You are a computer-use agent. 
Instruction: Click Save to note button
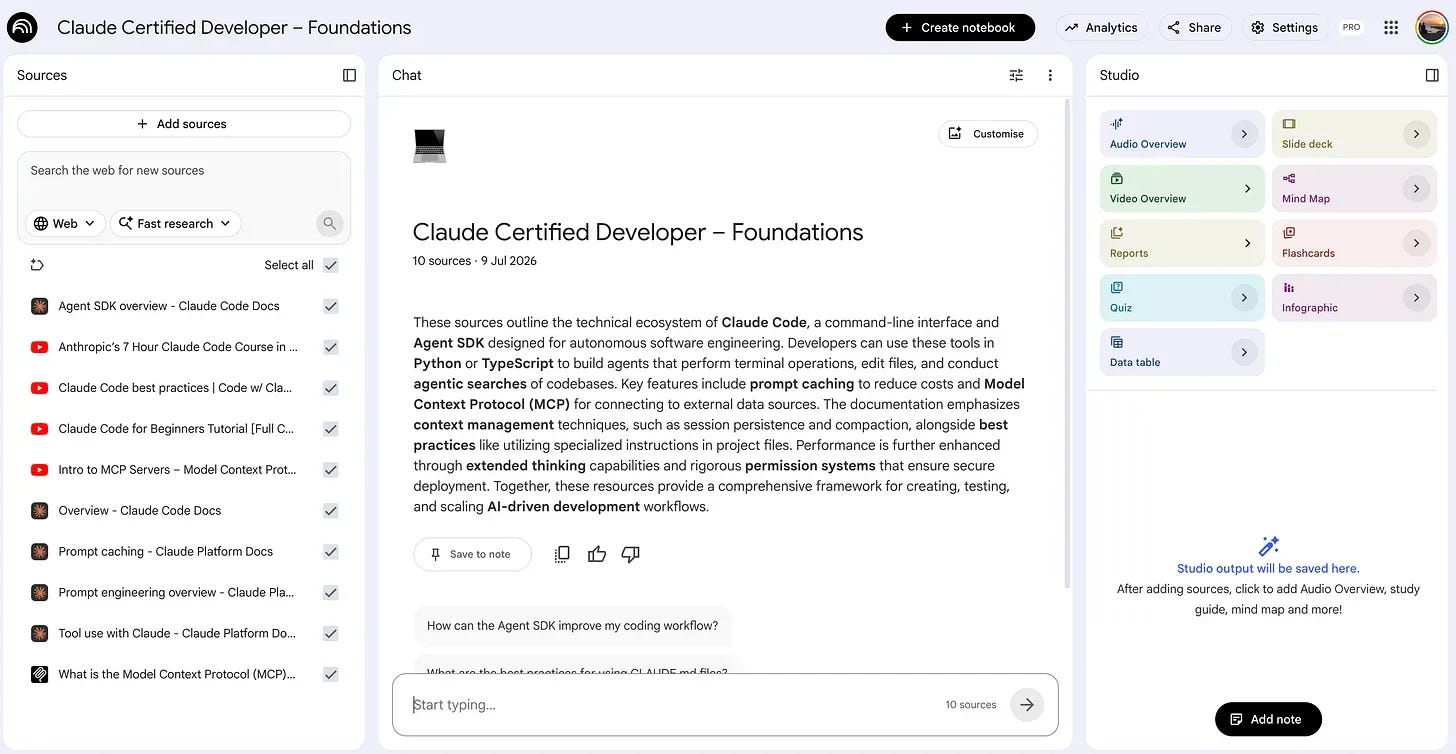coord(472,554)
